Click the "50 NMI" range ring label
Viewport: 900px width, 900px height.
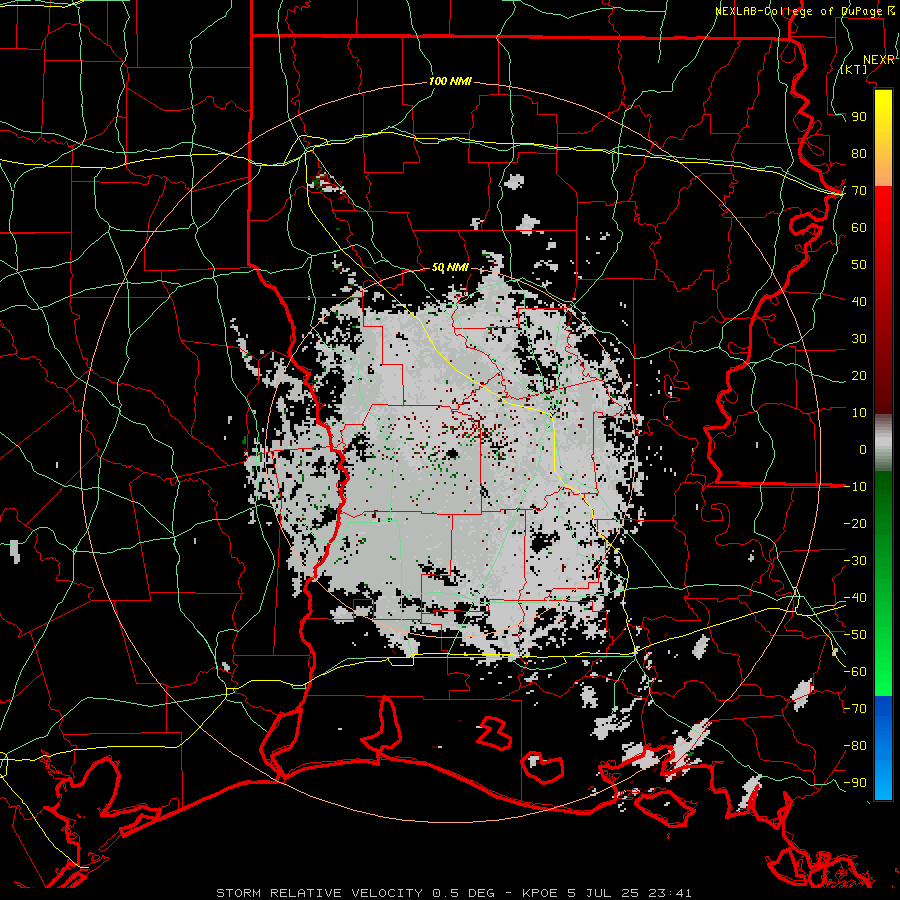click(x=450, y=267)
